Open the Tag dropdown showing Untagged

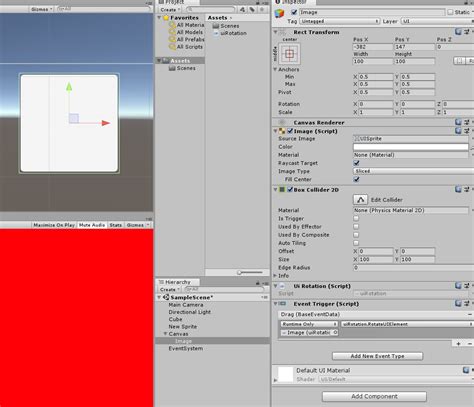coord(339,21)
